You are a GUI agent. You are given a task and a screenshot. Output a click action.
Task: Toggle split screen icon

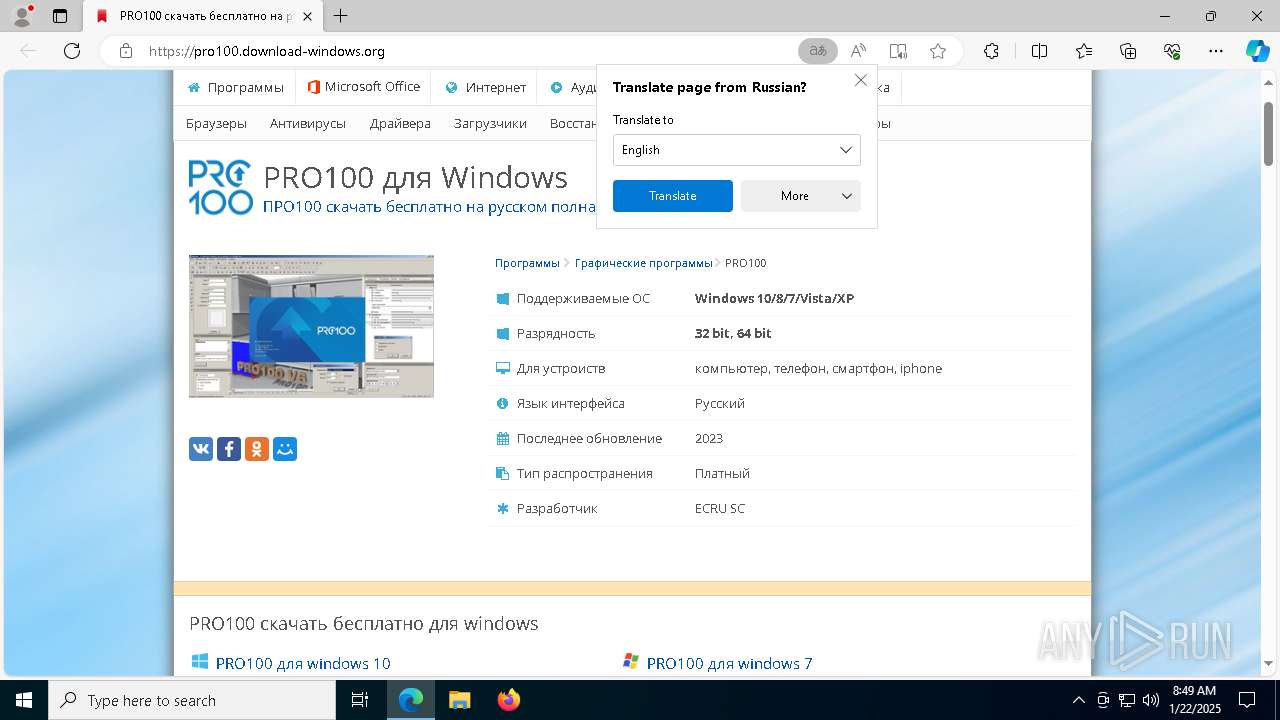coord(1040,51)
